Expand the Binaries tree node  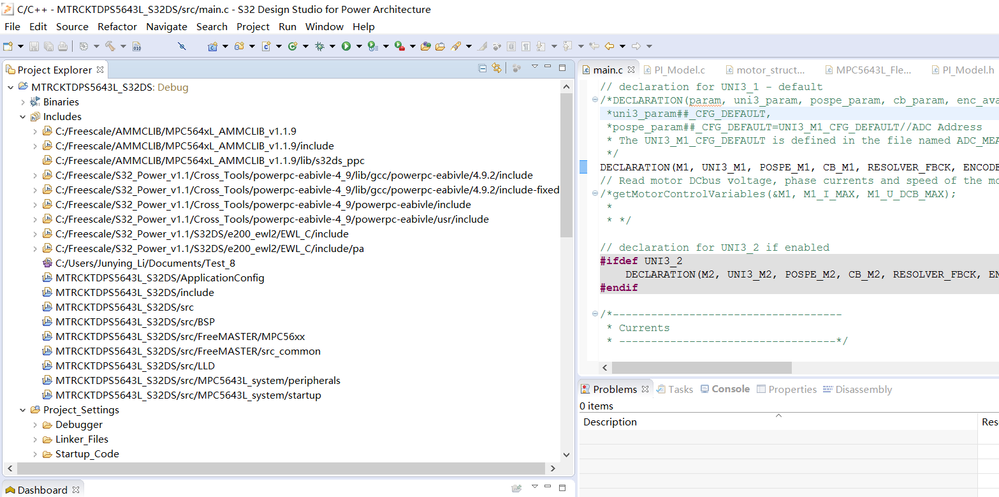click(23, 102)
